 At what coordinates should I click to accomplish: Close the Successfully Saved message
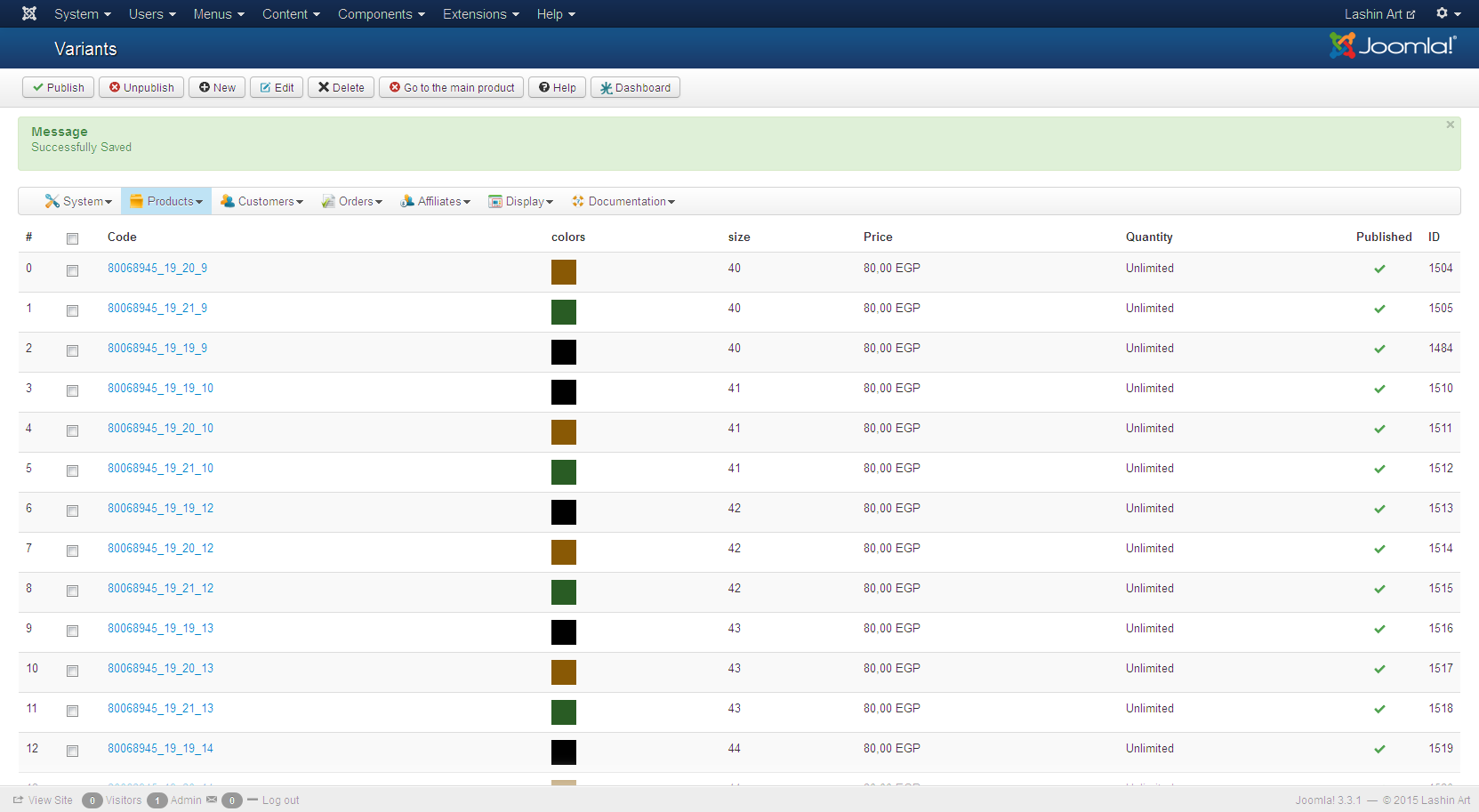[1450, 125]
